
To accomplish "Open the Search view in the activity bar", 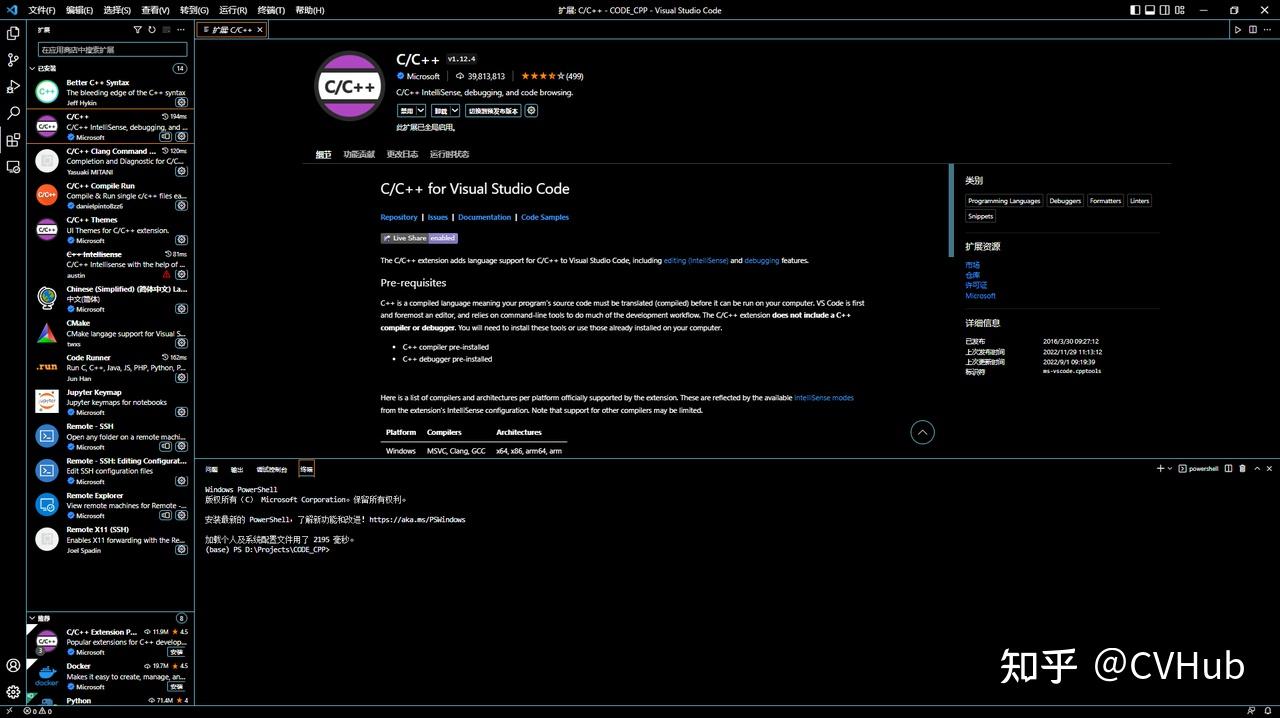I will pos(13,113).
